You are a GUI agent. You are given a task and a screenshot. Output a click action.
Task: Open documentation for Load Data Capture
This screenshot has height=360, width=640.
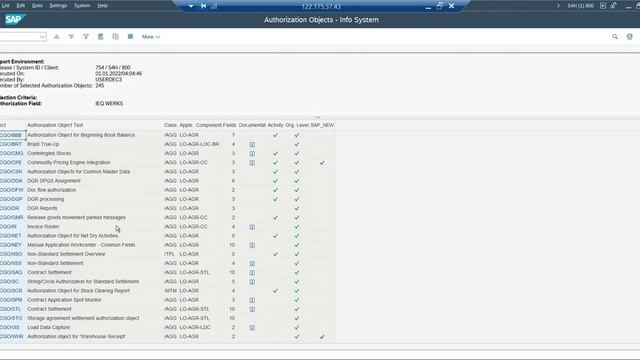[252, 327]
